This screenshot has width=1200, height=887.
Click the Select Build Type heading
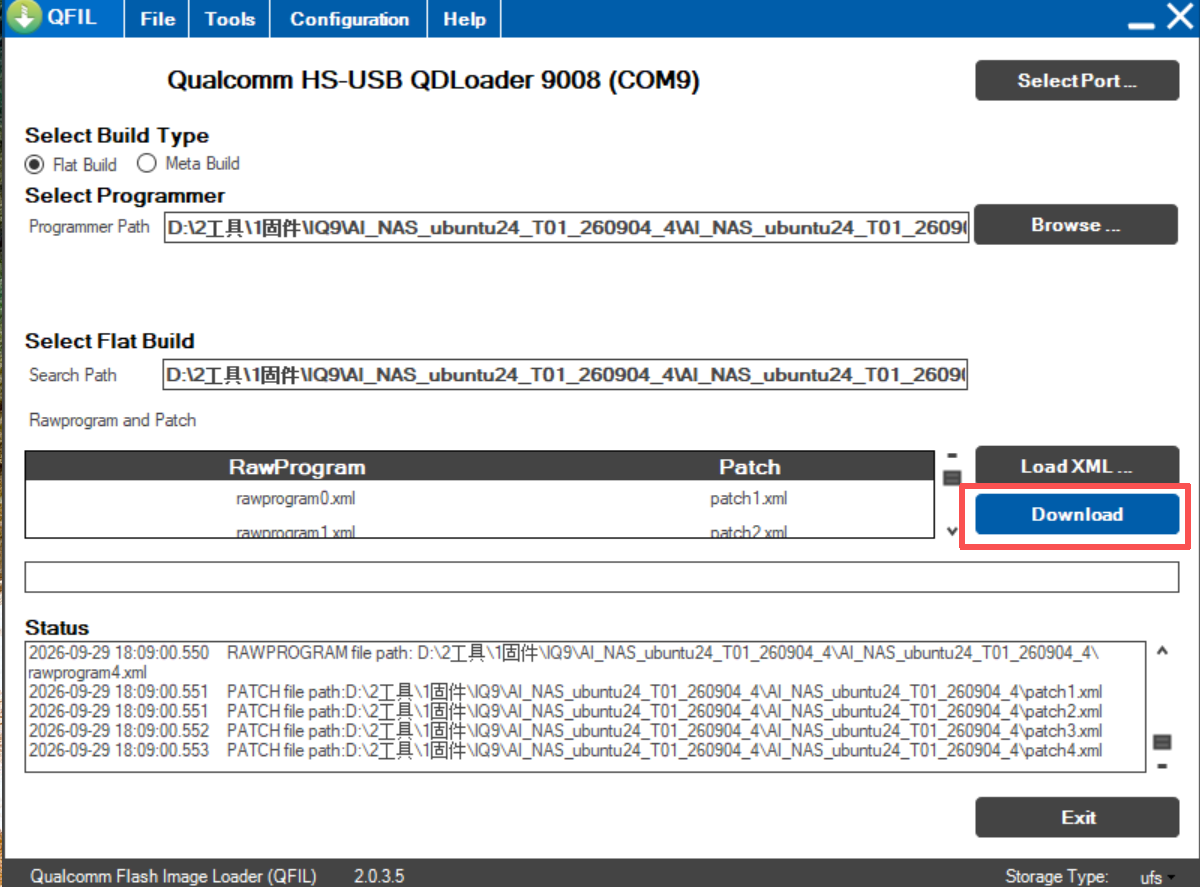pos(117,136)
